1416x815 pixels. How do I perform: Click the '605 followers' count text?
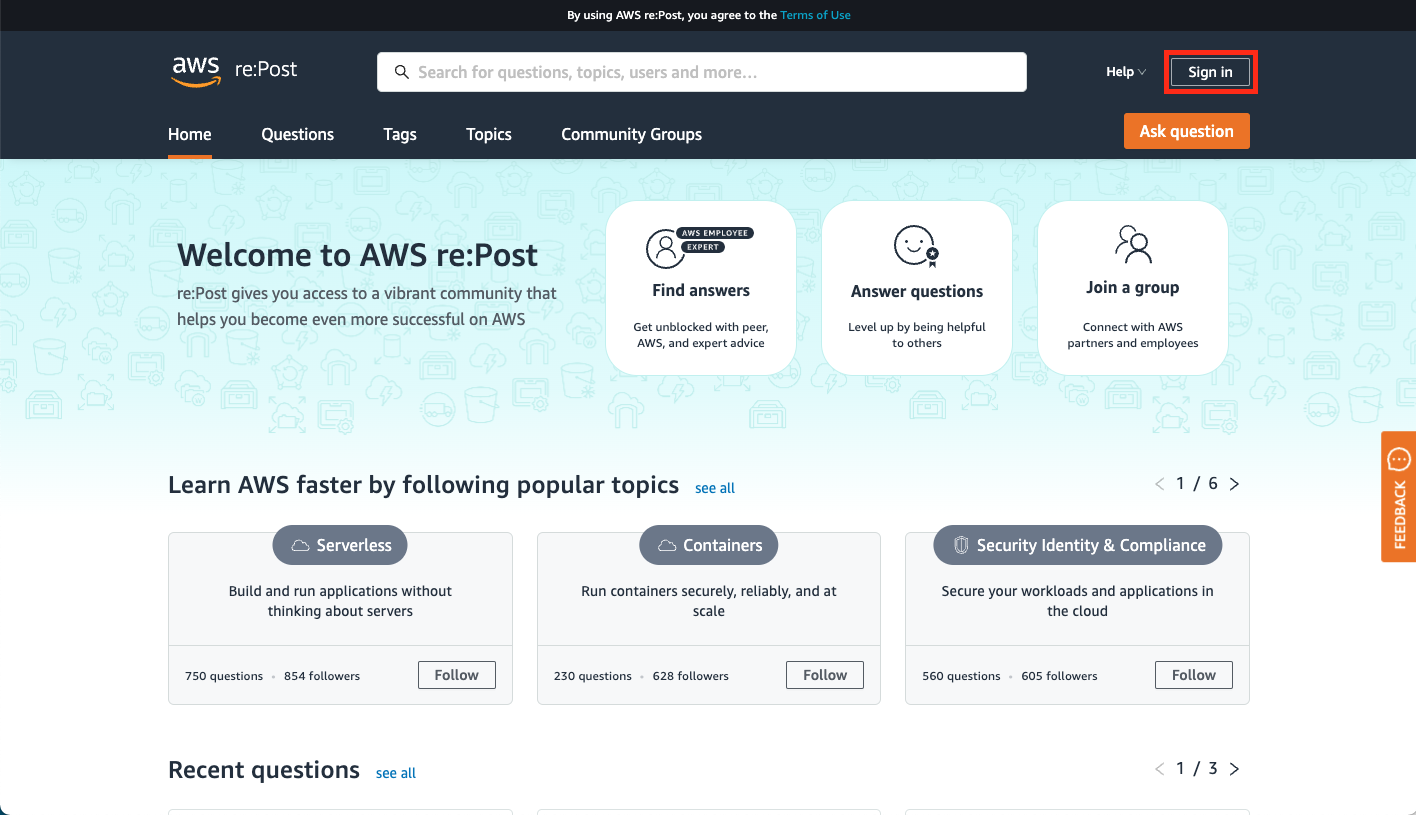click(x=1060, y=676)
